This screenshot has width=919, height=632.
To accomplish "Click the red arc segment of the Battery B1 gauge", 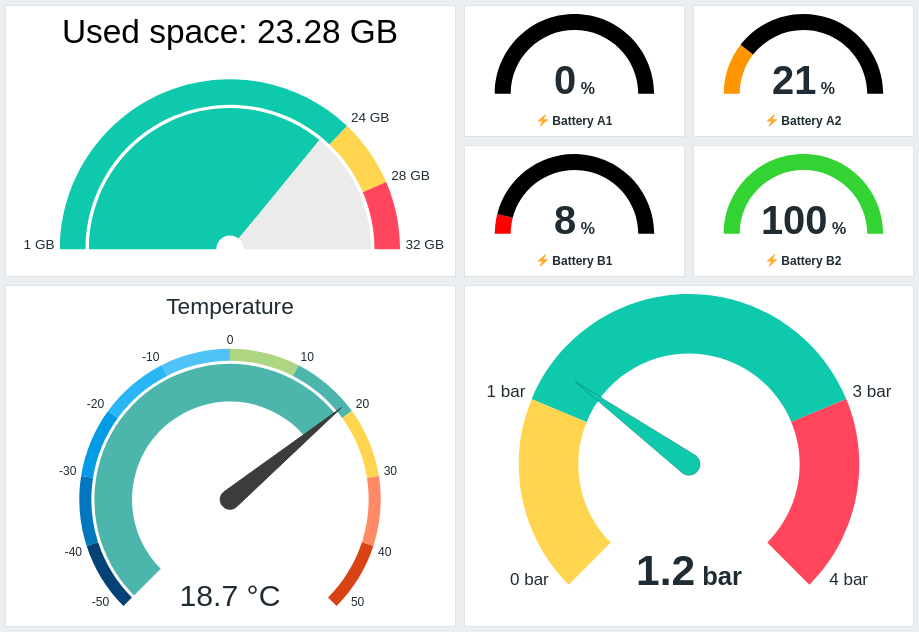I will [x=503, y=225].
